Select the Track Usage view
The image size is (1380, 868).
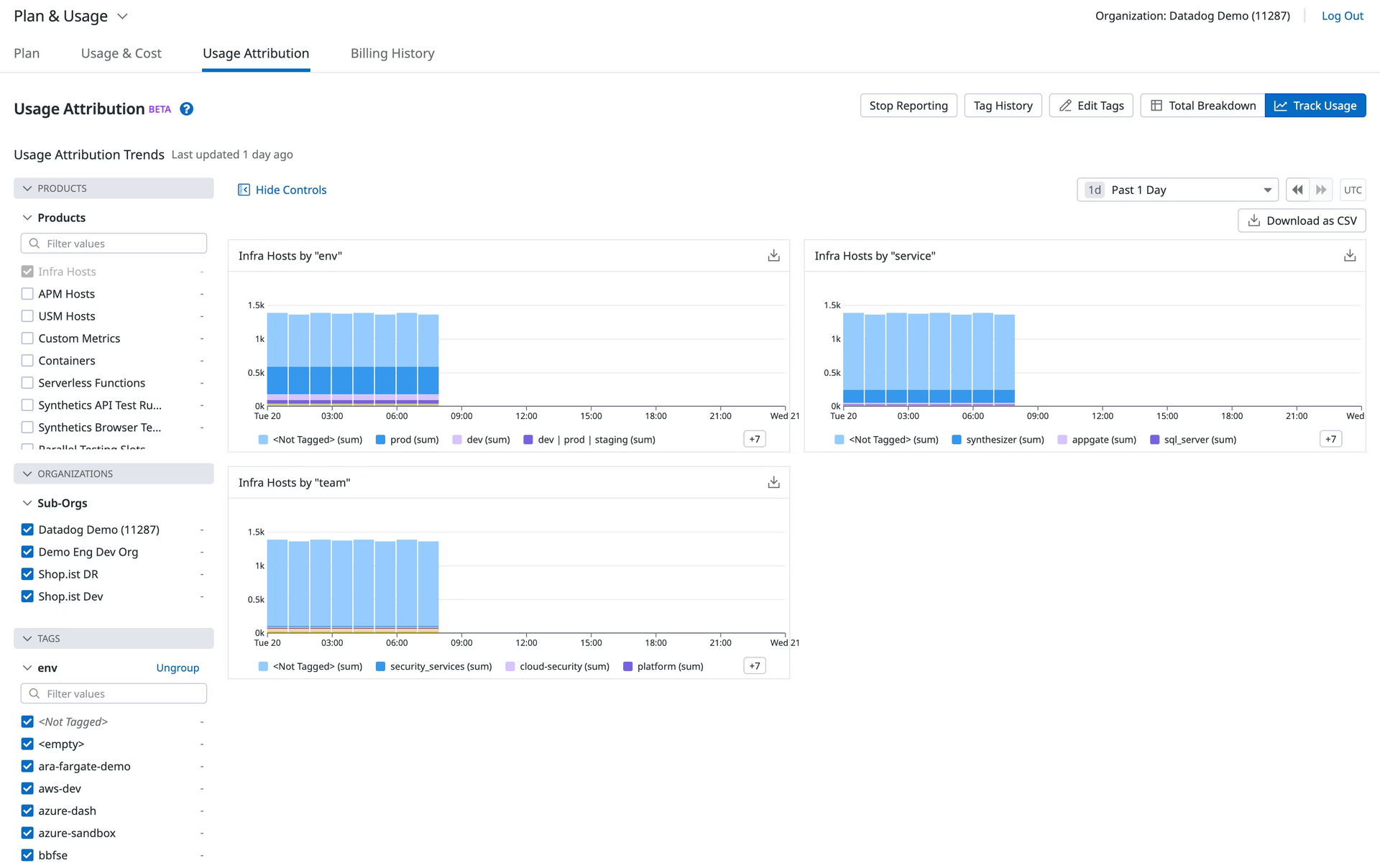(1315, 105)
